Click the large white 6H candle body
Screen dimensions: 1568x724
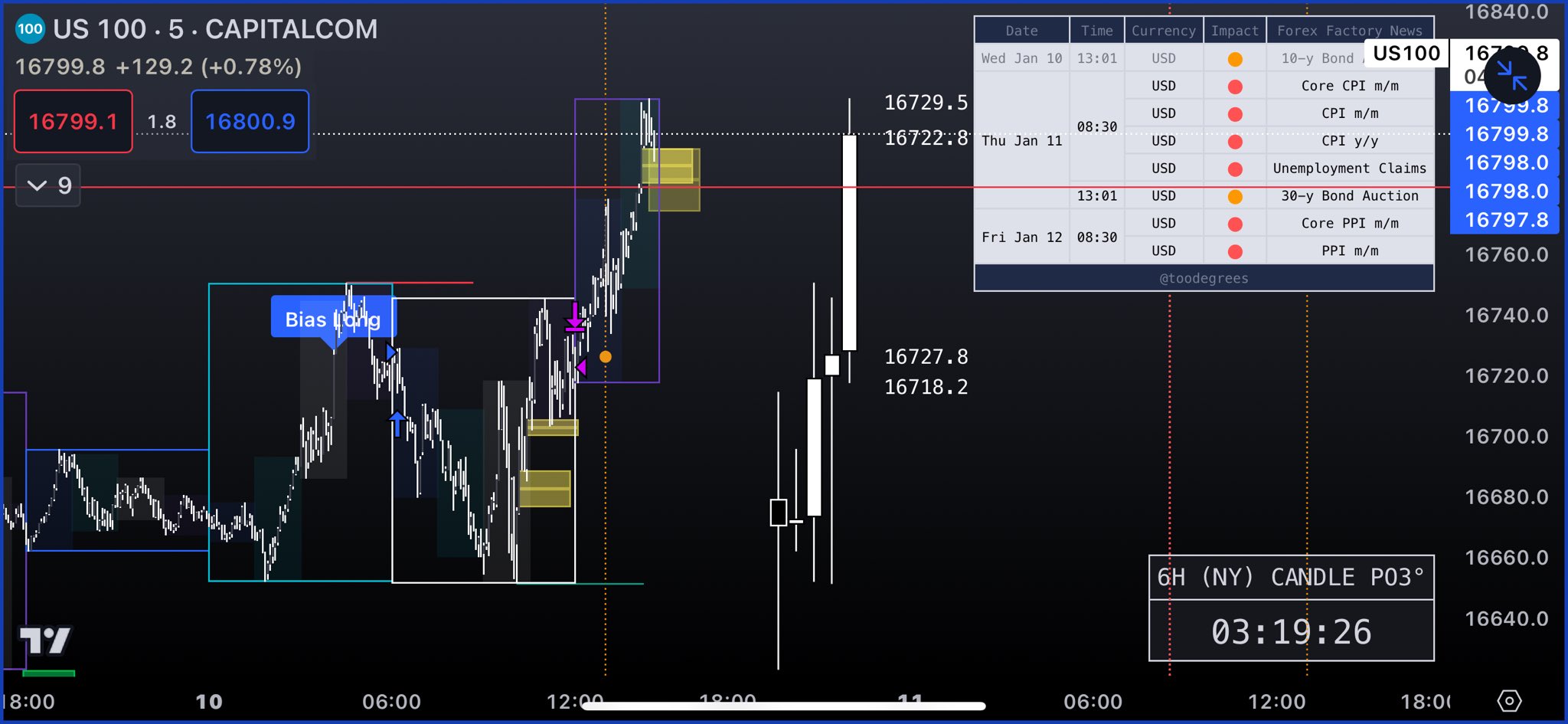849,243
